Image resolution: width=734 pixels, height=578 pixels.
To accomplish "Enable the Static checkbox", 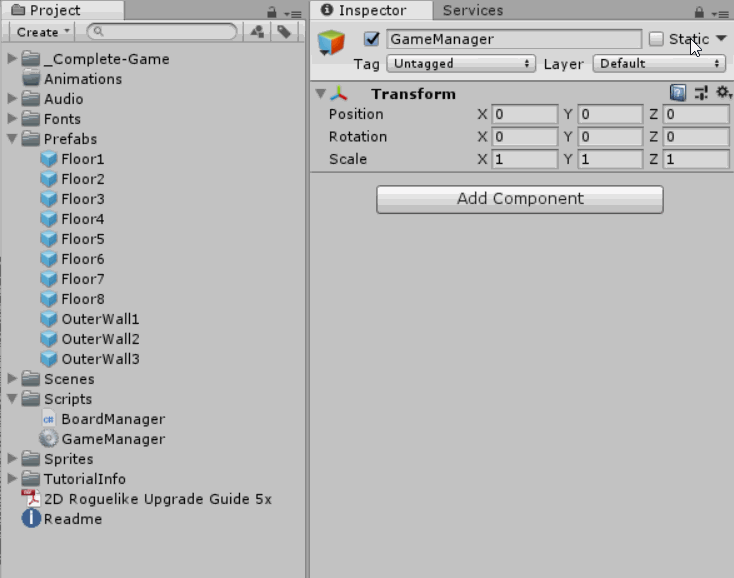I will tap(656, 39).
